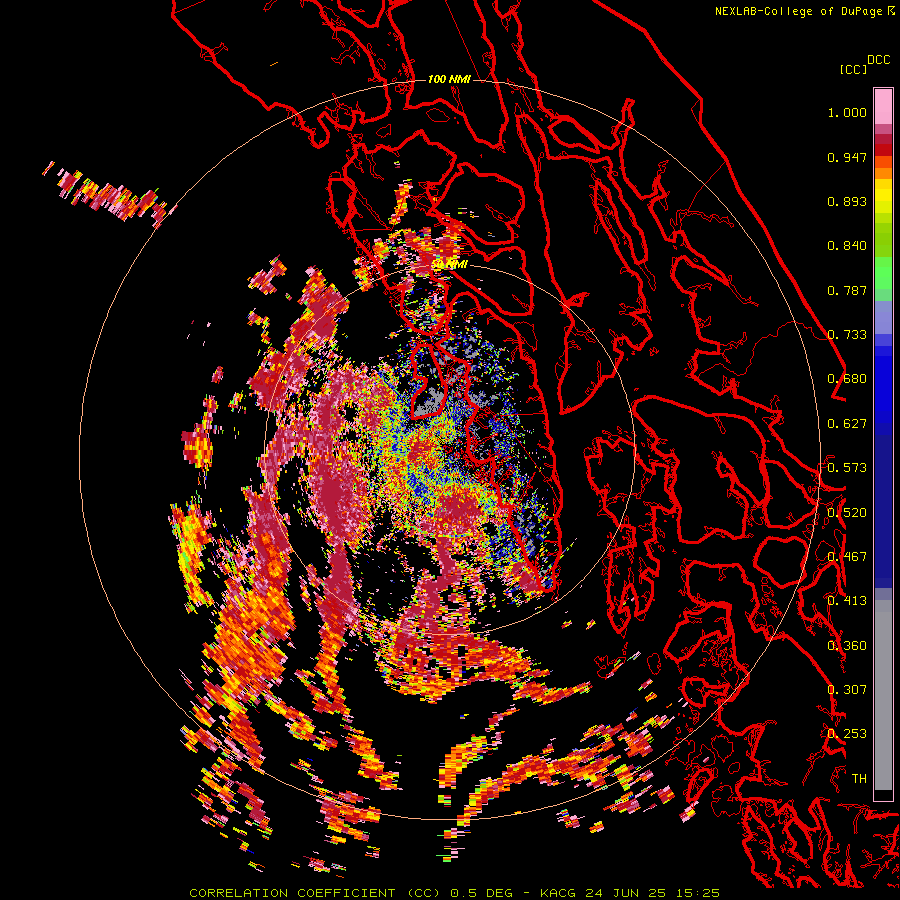Click the TH threshold label
This screenshot has height=900, width=900.
(x=859, y=778)
